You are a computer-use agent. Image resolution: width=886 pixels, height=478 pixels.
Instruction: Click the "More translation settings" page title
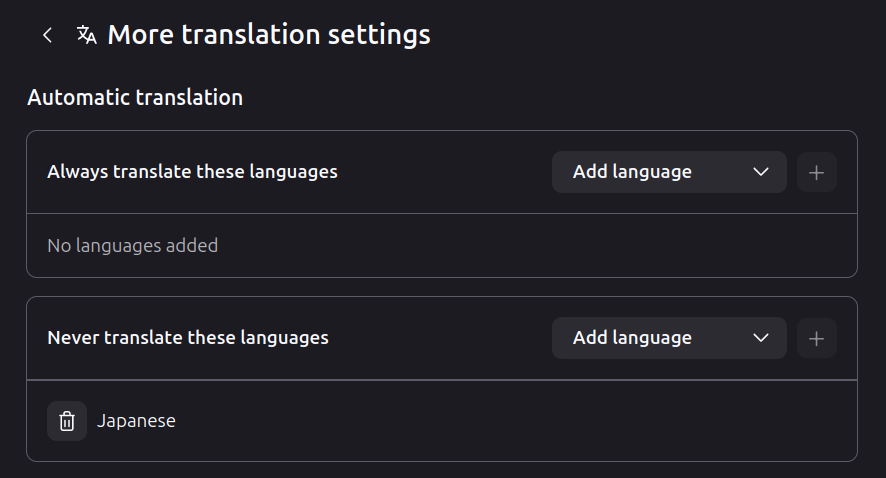tap(268, 35)
